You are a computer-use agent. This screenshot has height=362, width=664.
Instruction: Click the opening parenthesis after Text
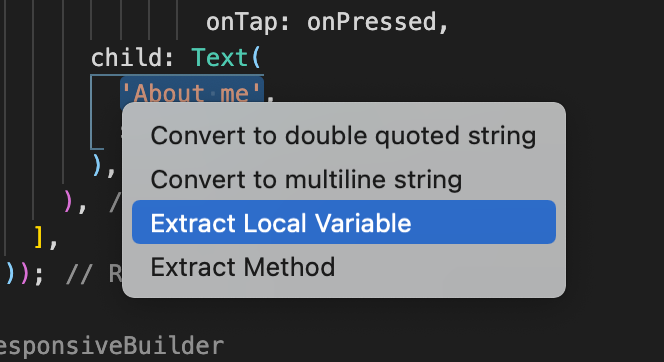point(257,57)
